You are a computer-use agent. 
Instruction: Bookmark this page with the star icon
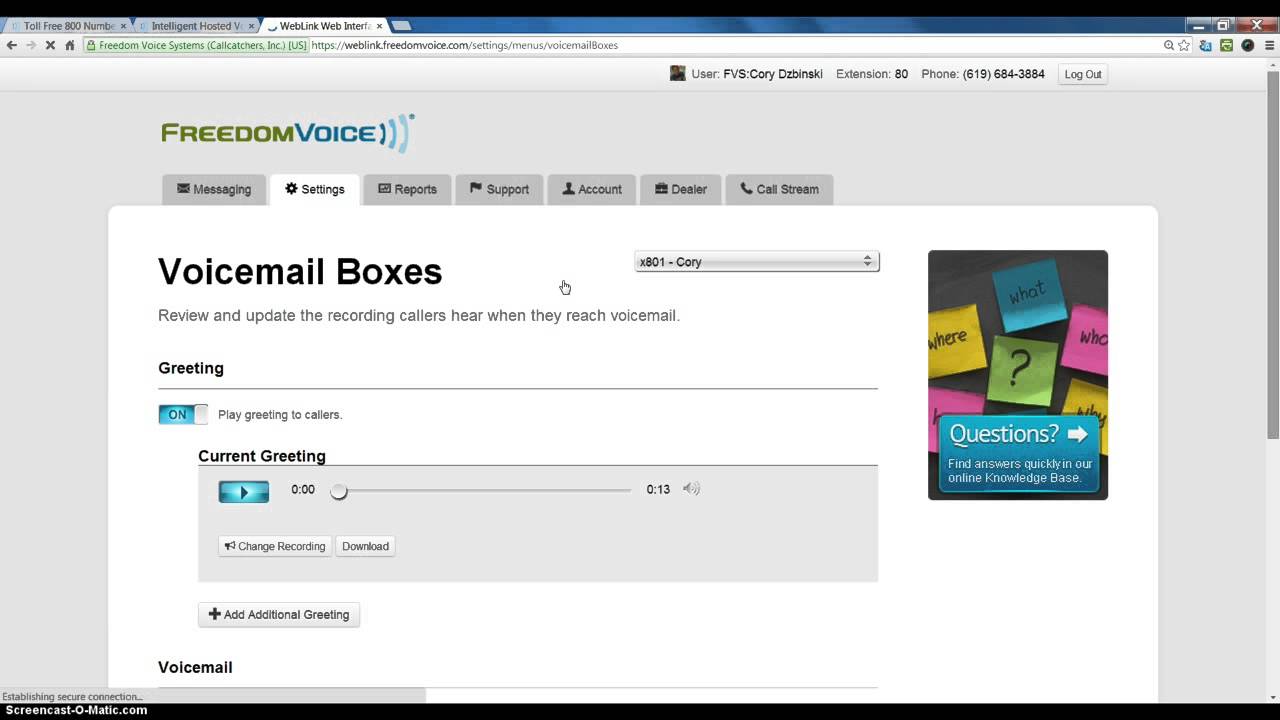(1184, 45)
